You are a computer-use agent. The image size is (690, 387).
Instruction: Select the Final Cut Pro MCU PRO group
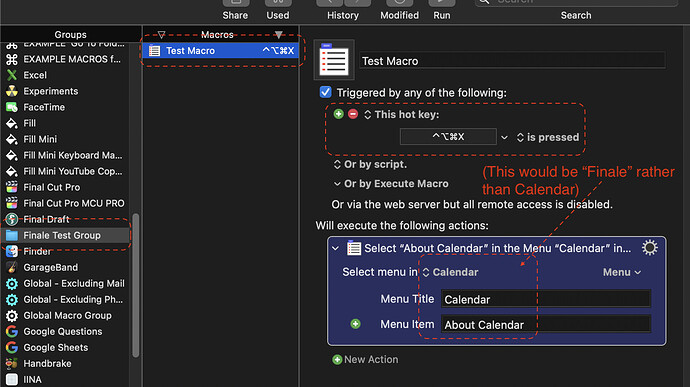[65, 203]
